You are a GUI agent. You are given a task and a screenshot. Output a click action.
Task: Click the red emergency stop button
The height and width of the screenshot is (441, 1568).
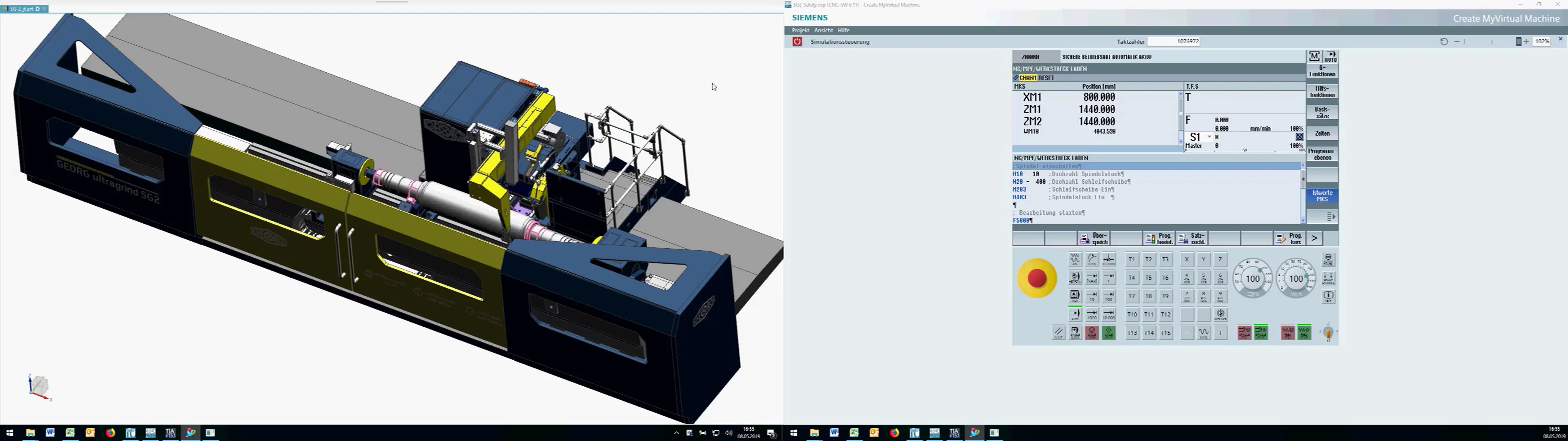(x=1037, y=278)
